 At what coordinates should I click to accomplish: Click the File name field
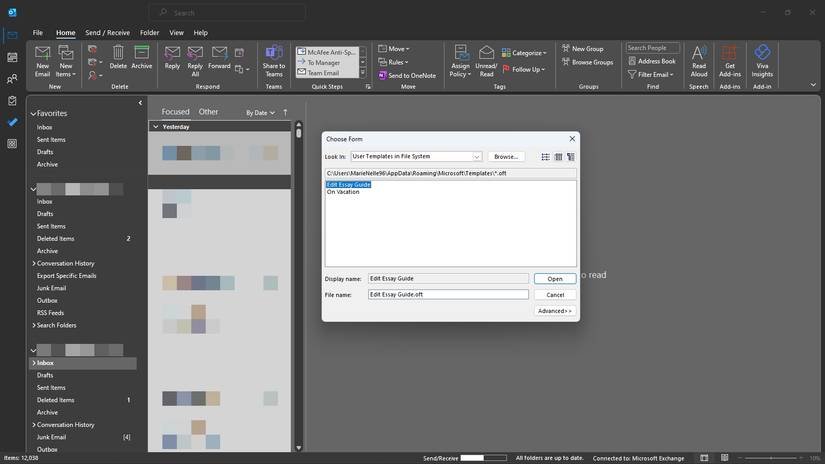click(448, 295)
